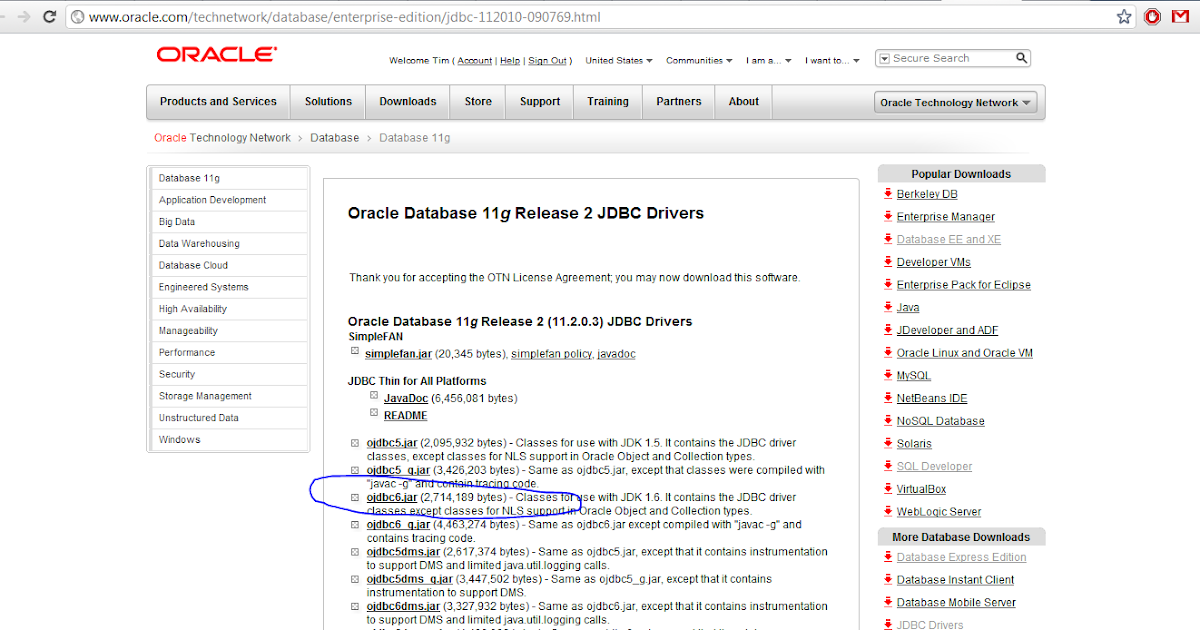Image resolution: width=1200 pixels, height=630 pixels.
Task: Select High Availability in left sidebar
Action: (229, 309)
